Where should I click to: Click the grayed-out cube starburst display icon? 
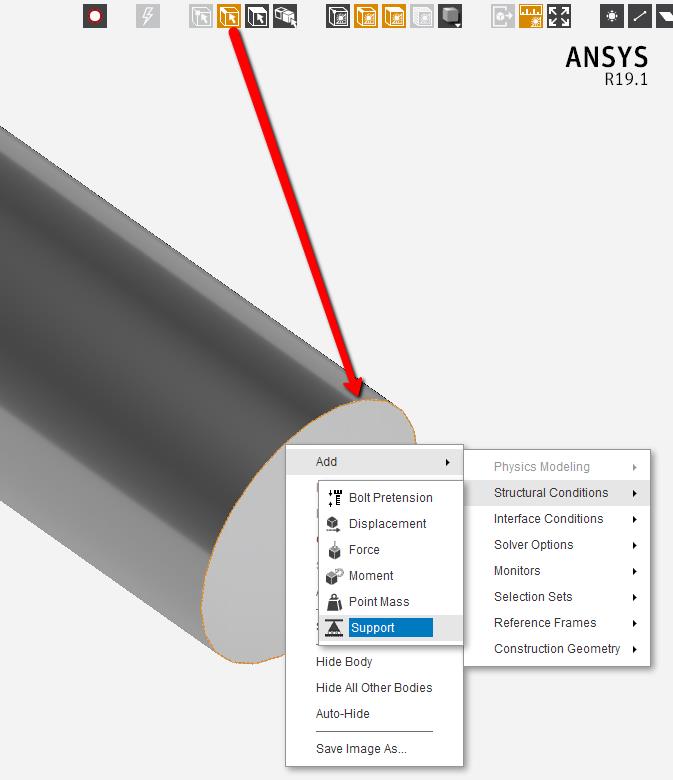pos(422,16)
